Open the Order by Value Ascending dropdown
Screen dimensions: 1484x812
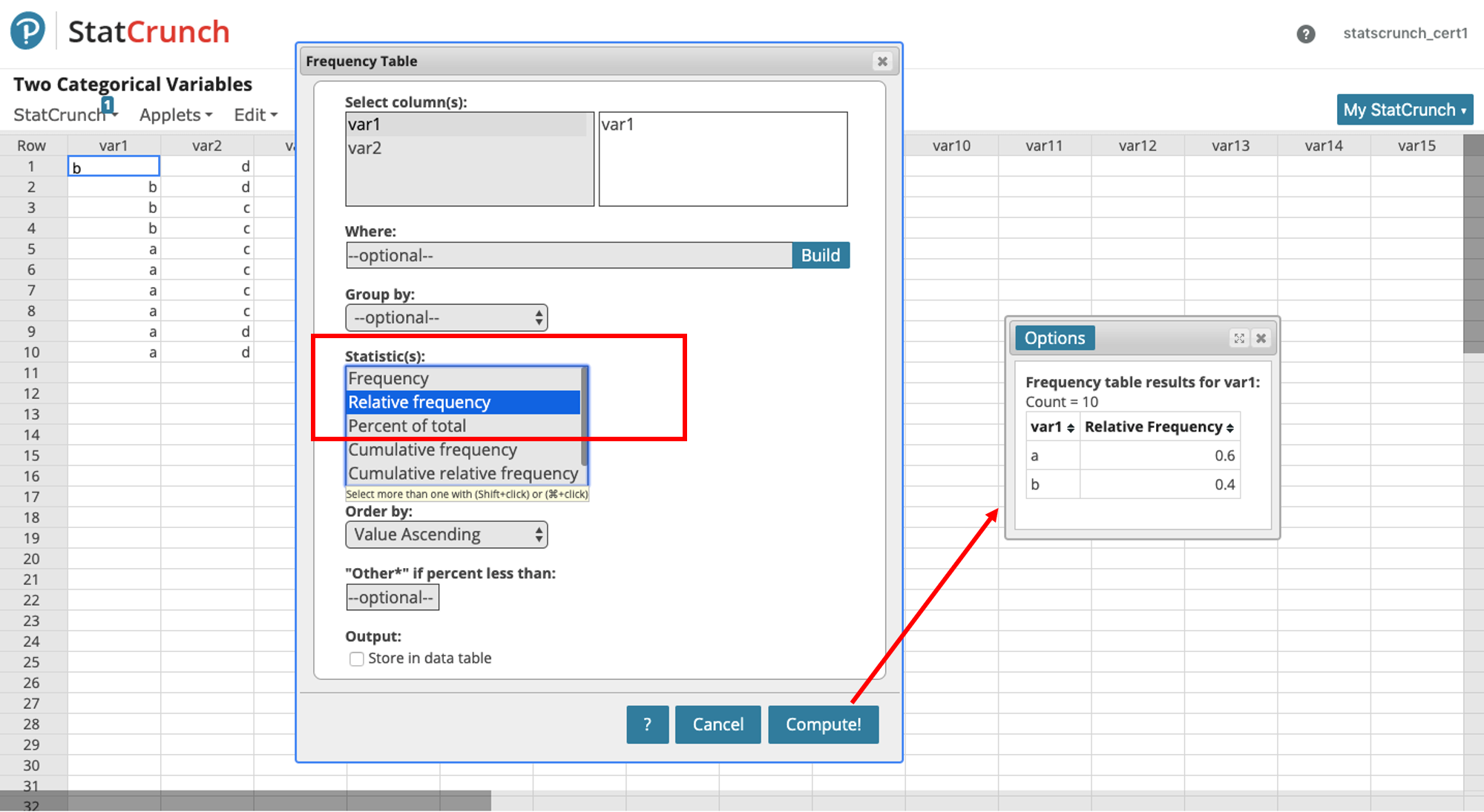click(446, 535)
